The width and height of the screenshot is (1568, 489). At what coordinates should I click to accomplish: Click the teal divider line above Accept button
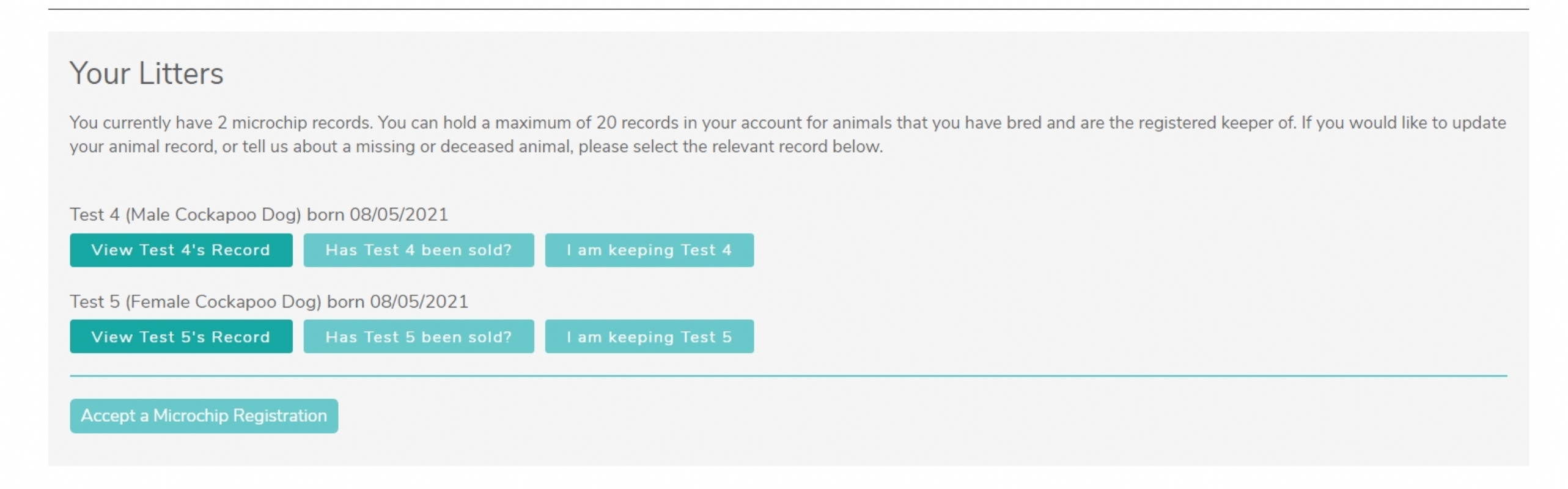(788, 376)
